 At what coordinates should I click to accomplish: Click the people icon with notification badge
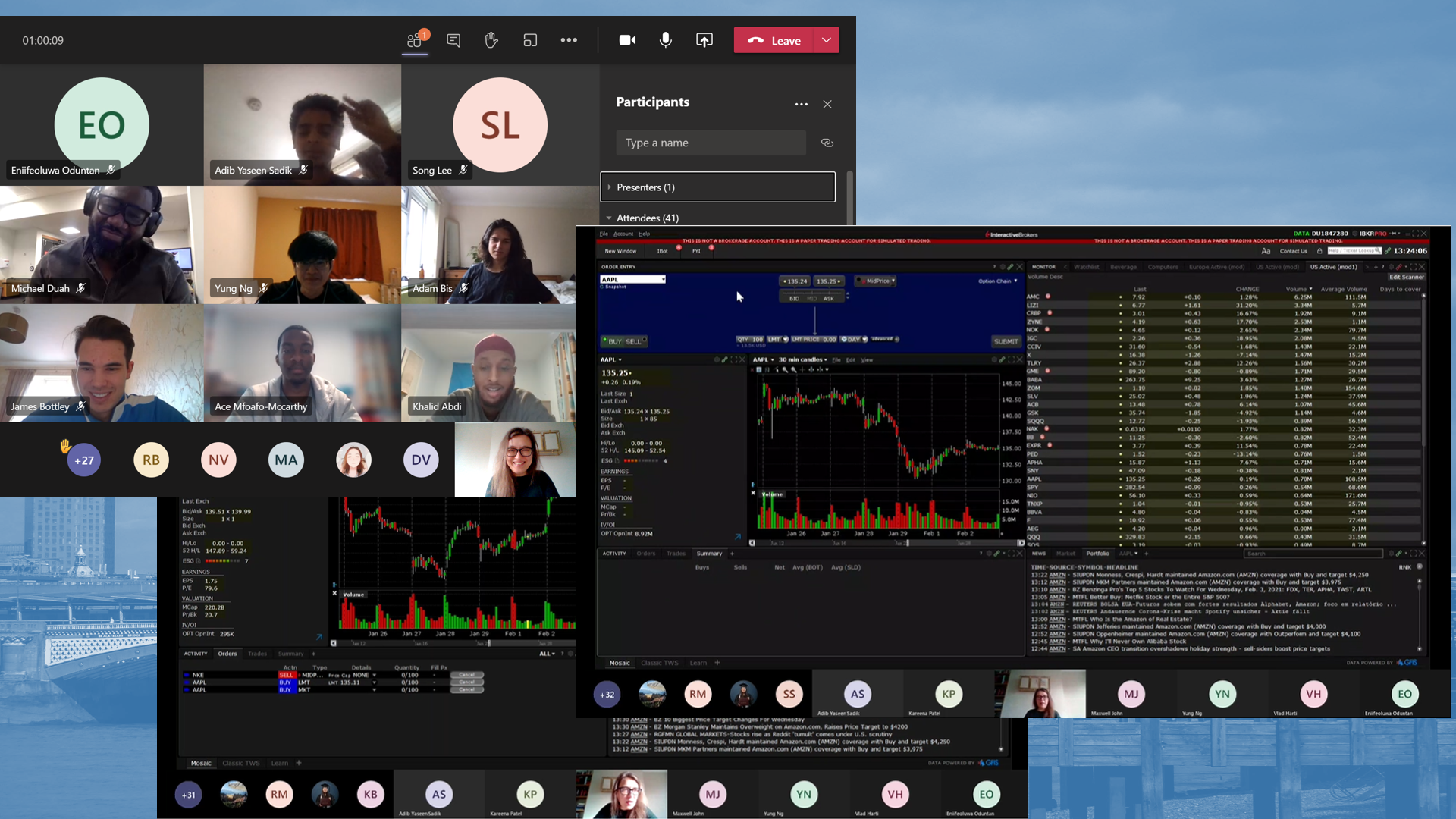point(415,40)
